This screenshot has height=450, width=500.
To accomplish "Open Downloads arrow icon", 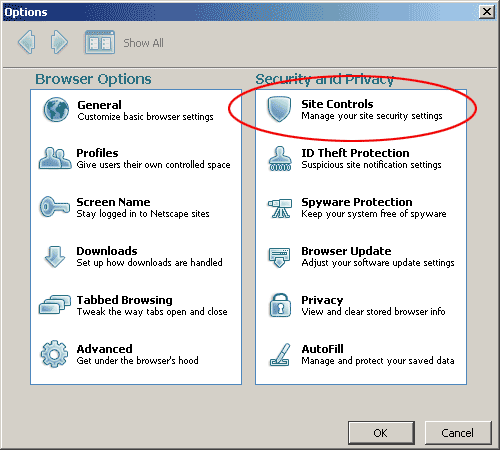I will point(55,257).
